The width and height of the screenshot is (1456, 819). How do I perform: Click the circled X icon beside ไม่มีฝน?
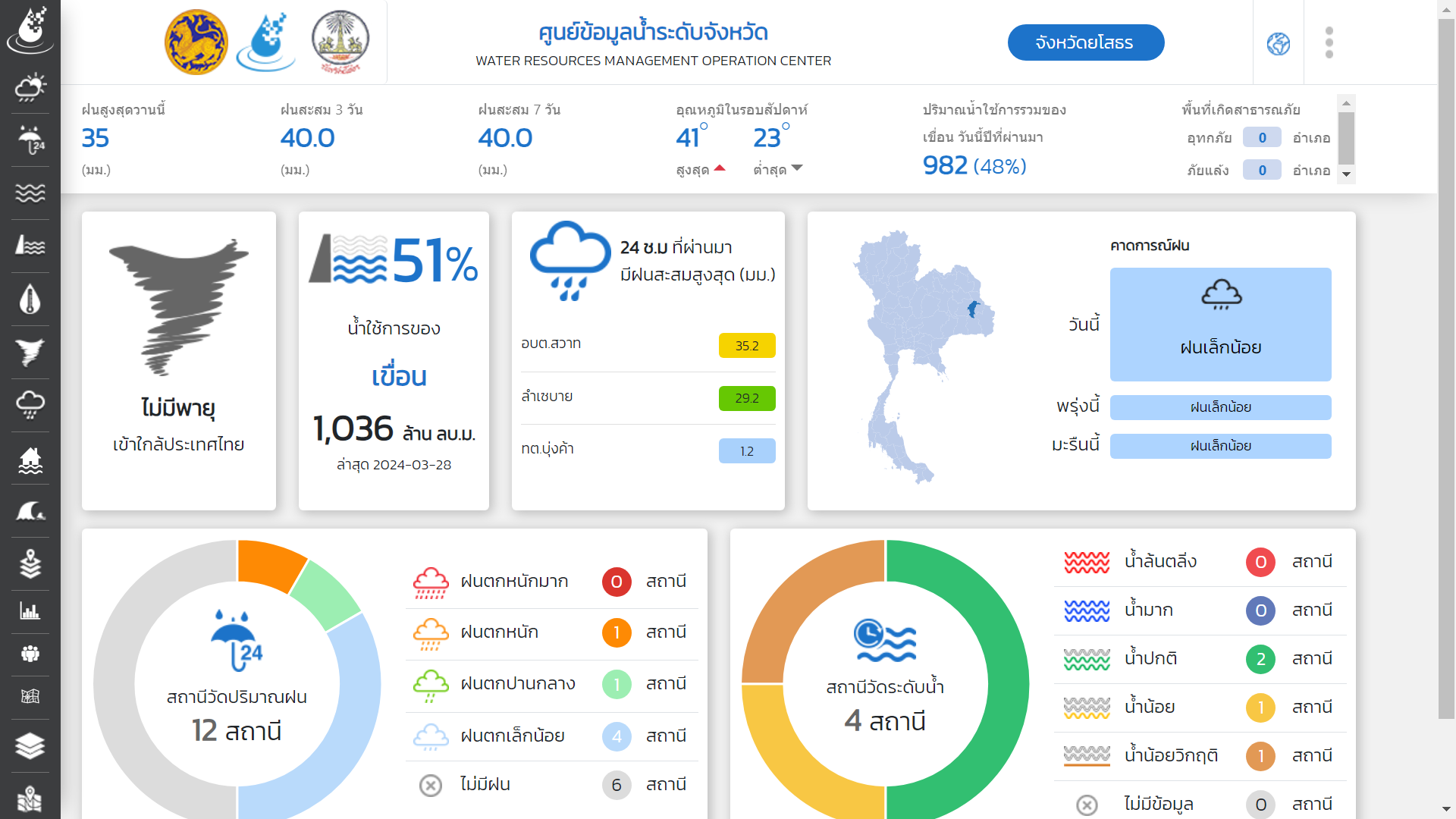click(x=431, y=786)
